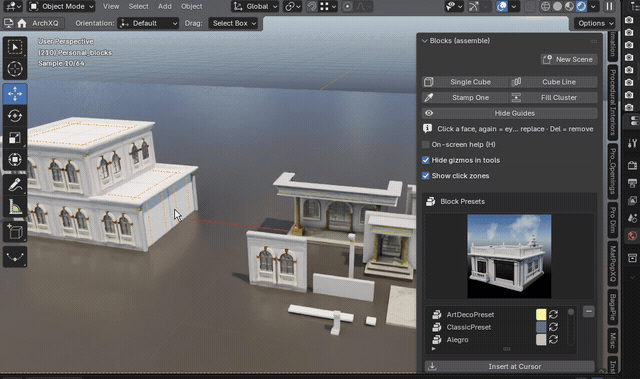Click the Fill Cluster button
Image resolution: width=640 pixels, height=379 pixels.
point(554,98)
